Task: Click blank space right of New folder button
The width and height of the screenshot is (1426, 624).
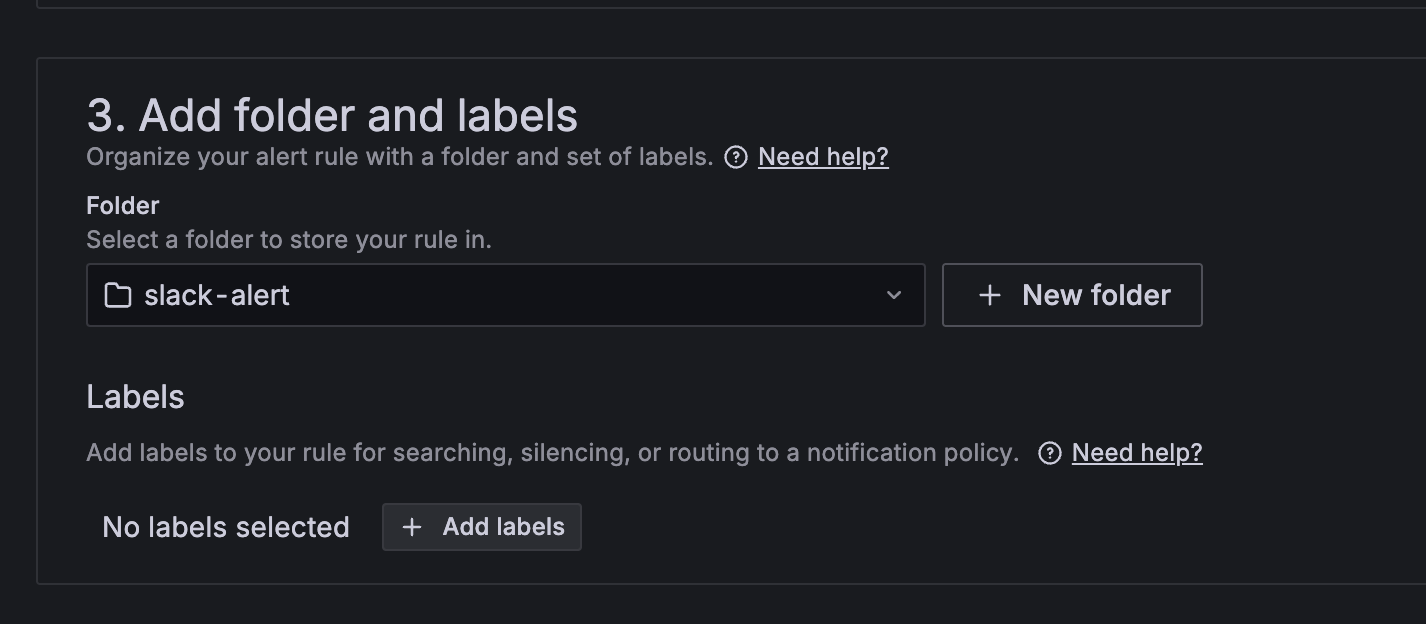Action: pyautogui.click(x=1310, y=295)
